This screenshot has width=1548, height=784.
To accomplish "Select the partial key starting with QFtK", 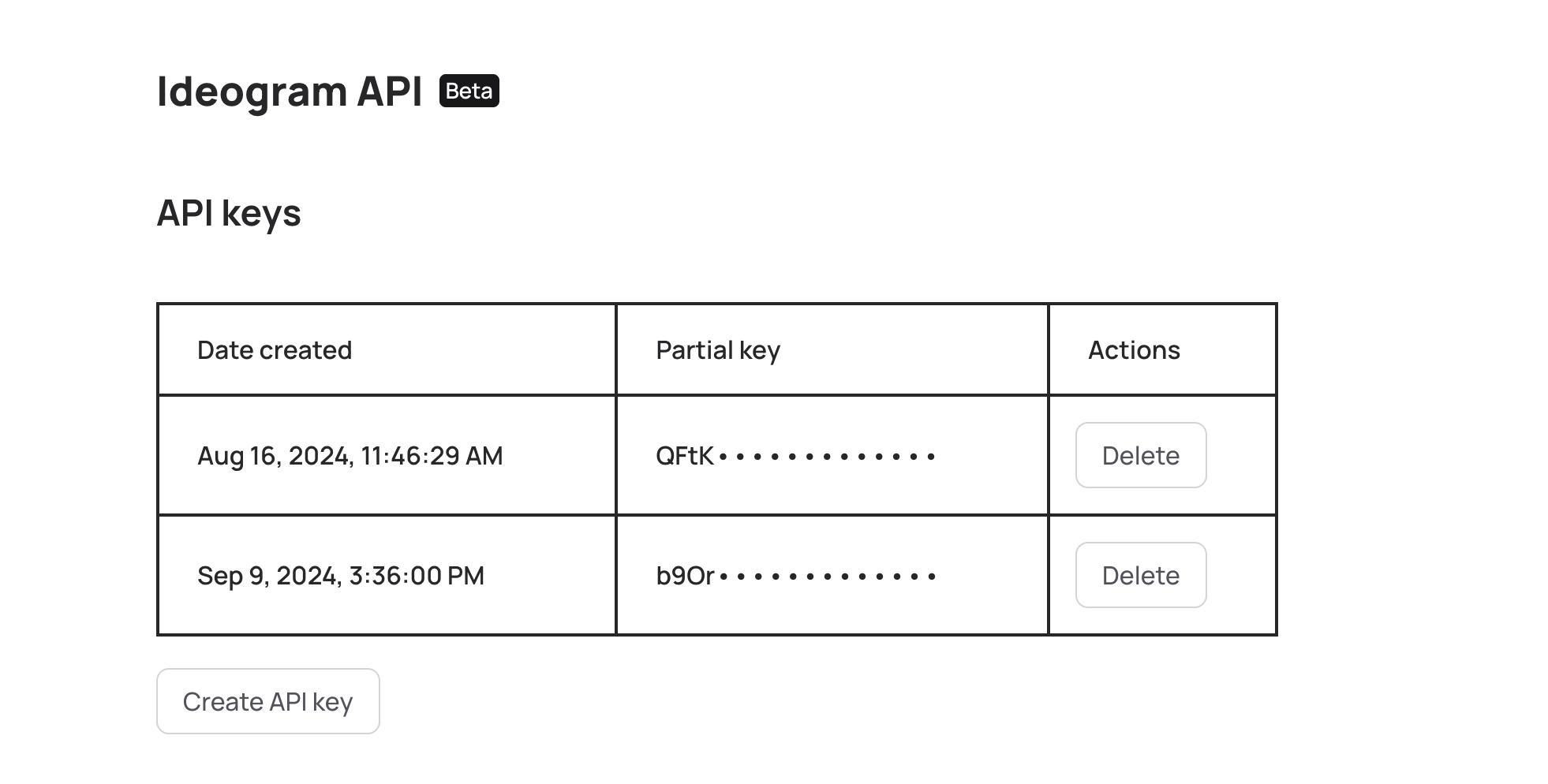I will pos(795,455).
